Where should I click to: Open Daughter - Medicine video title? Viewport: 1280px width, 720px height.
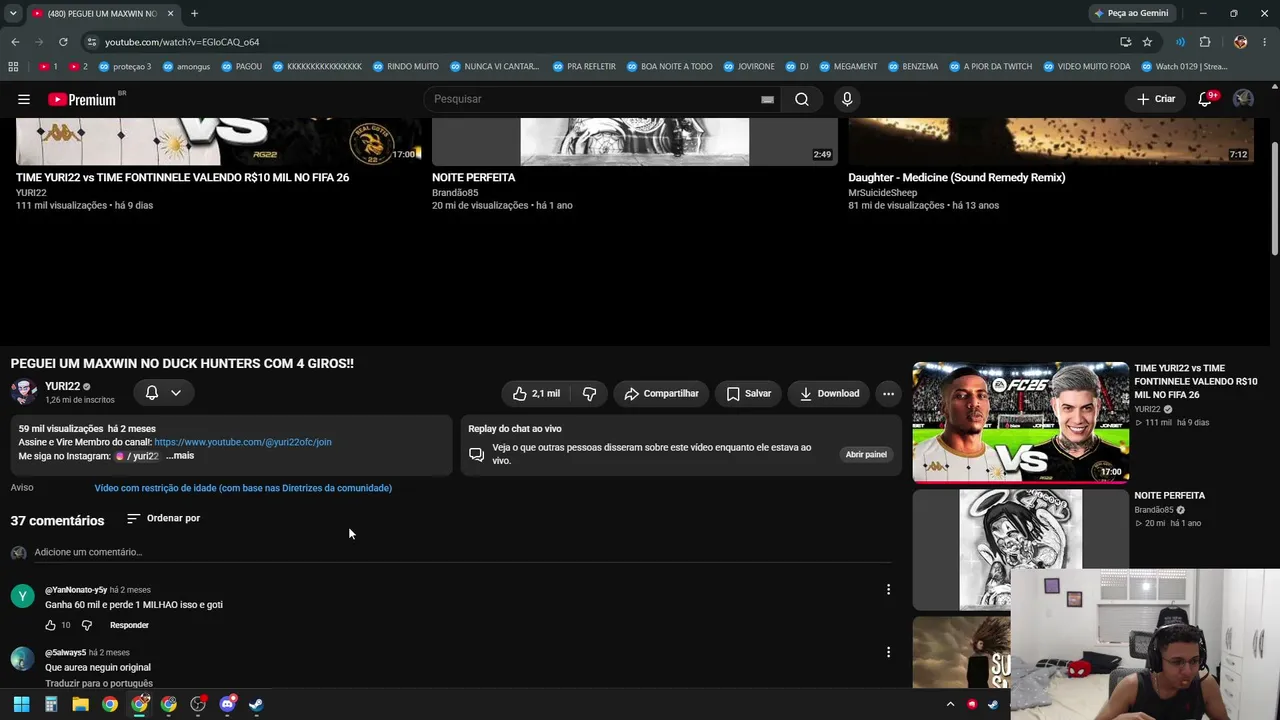tap(957, 178)
